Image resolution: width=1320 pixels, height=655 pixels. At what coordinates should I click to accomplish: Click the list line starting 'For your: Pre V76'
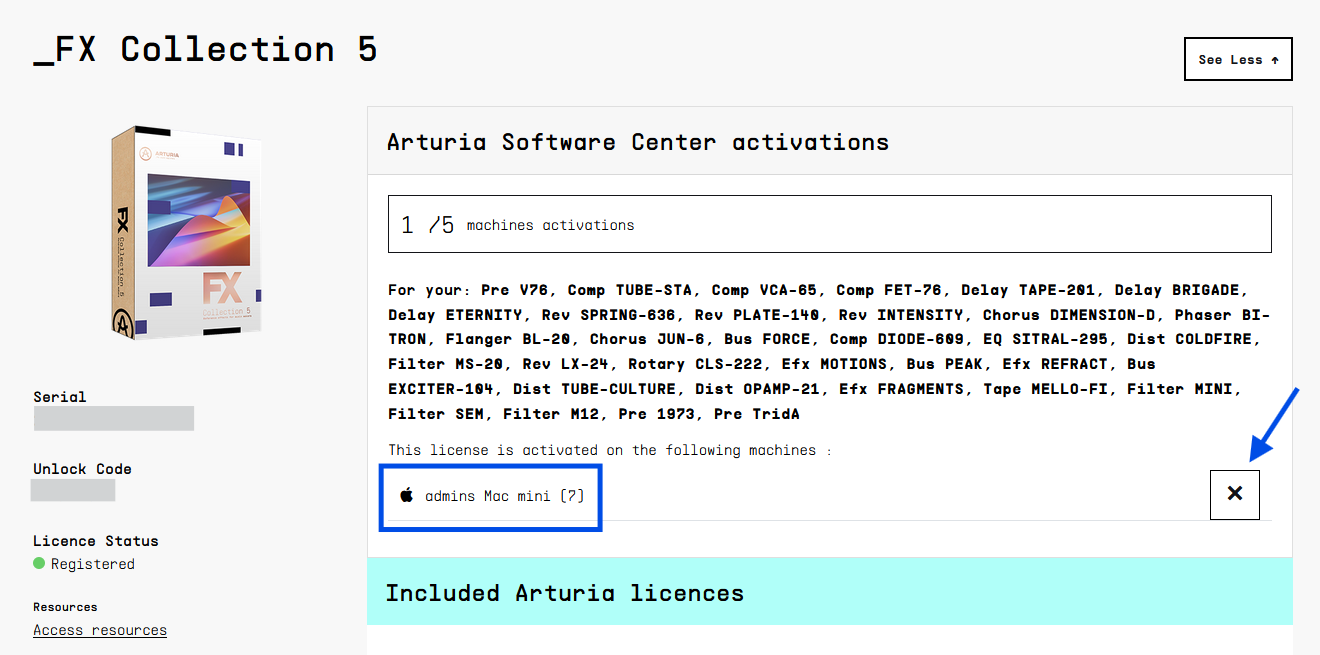tap(819, 290)
